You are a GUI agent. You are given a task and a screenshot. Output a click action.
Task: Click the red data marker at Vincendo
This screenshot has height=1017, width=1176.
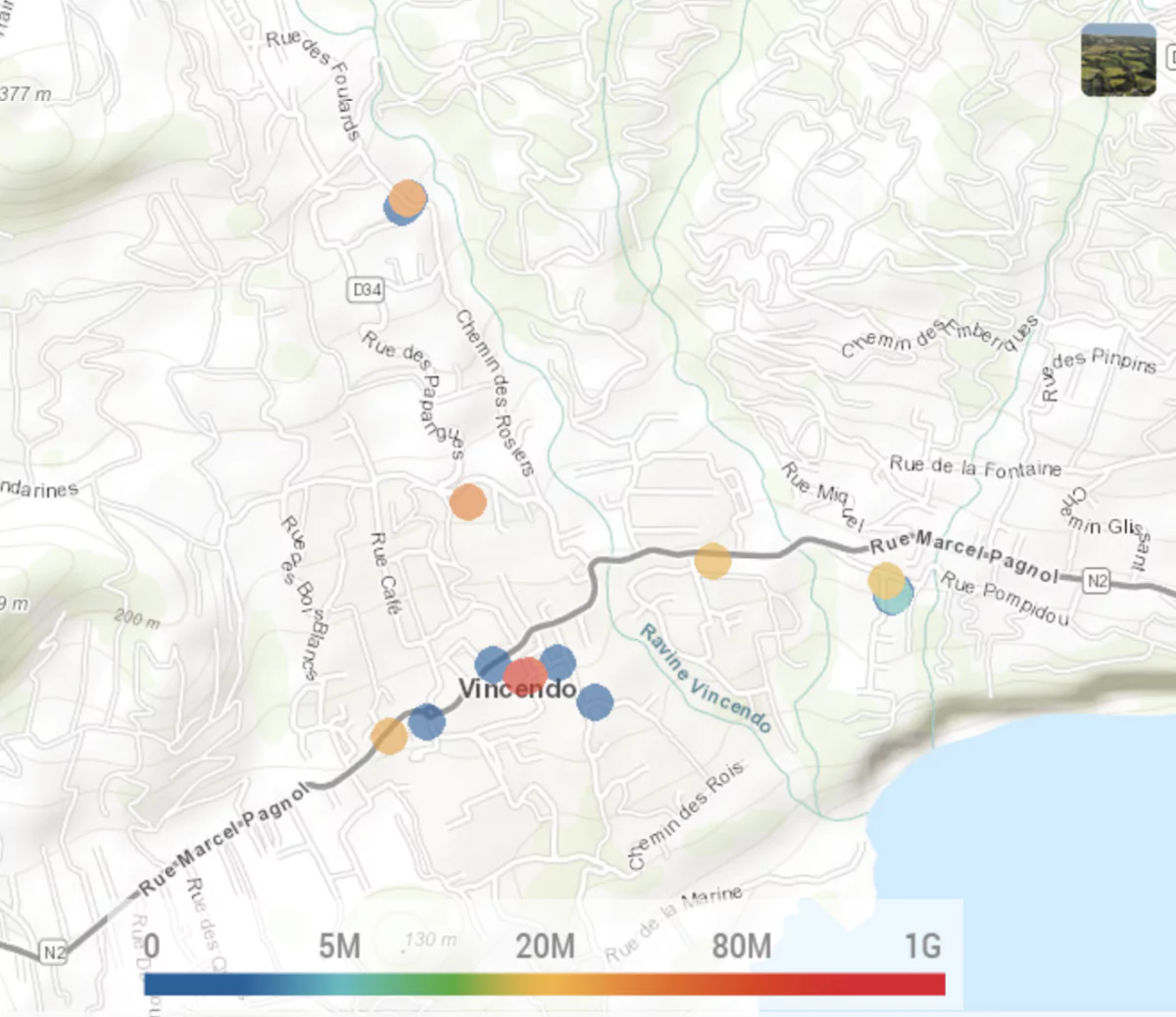point(525,675)
